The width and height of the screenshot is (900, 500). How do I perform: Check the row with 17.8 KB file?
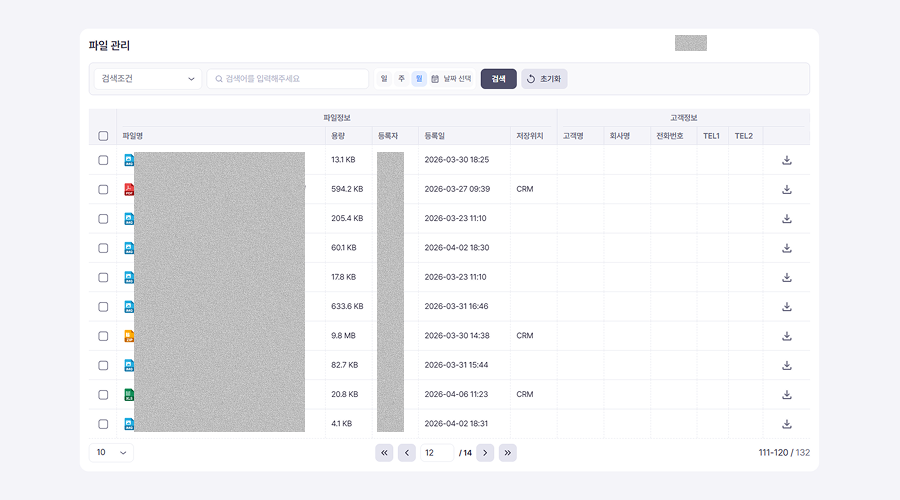pos(103,277)
